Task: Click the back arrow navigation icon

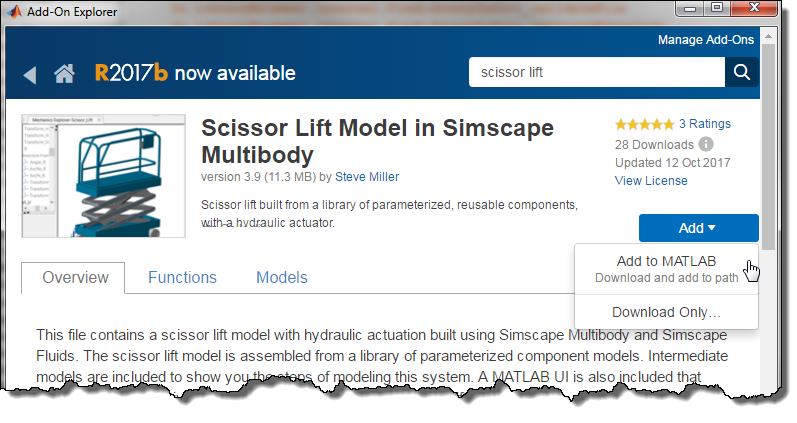Action: (29, 74)
